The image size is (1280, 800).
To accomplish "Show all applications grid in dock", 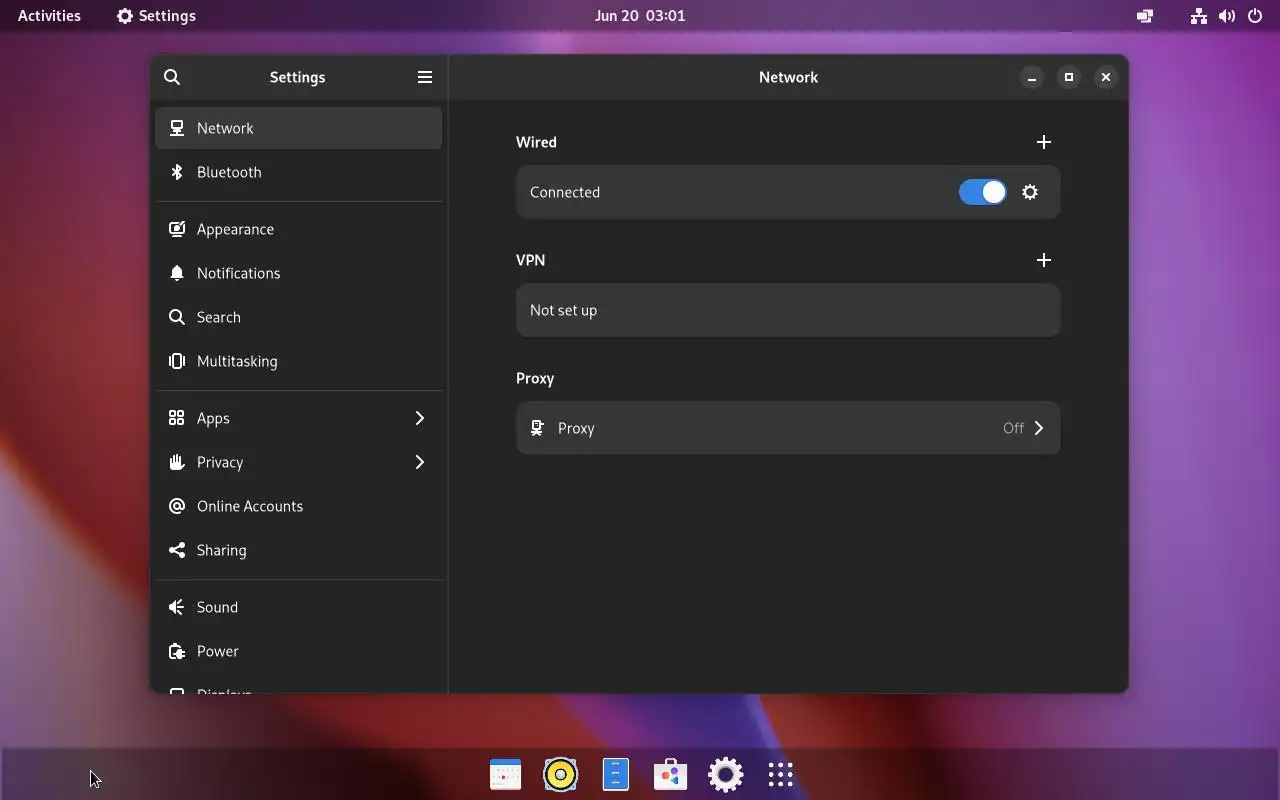I will point(780,774).
